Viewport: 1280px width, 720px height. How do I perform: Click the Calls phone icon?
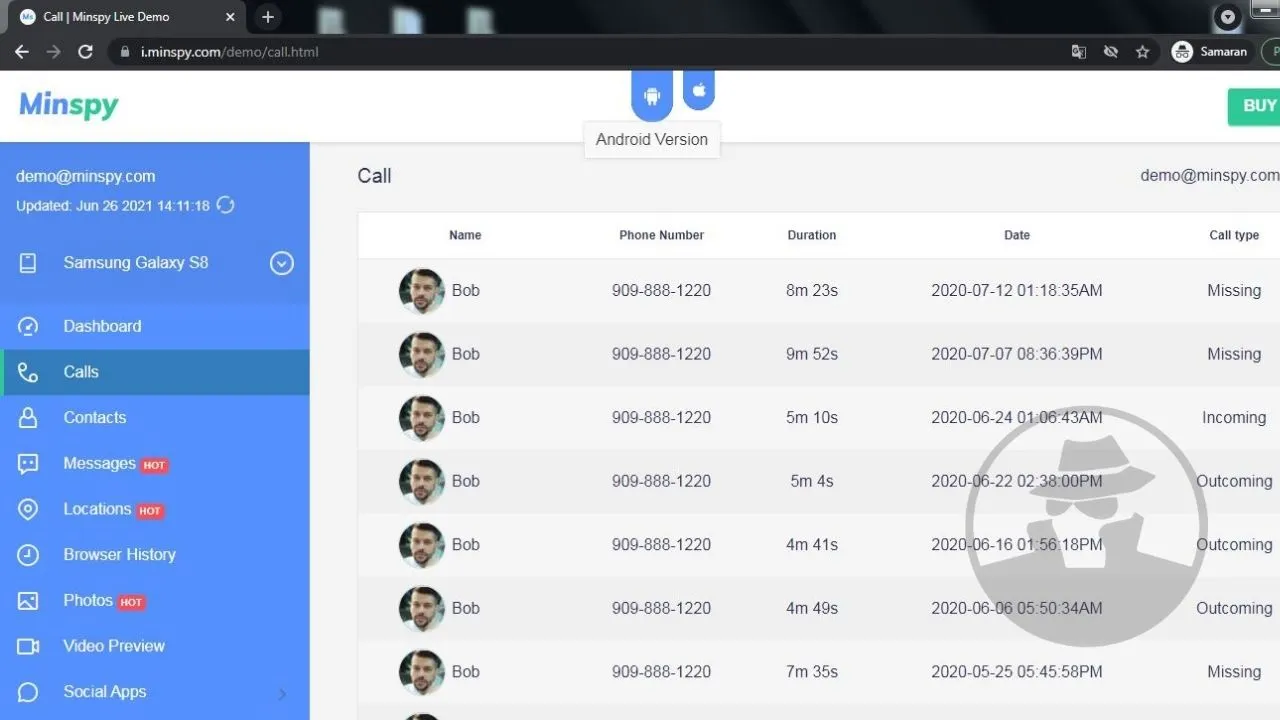pos(28,372)
